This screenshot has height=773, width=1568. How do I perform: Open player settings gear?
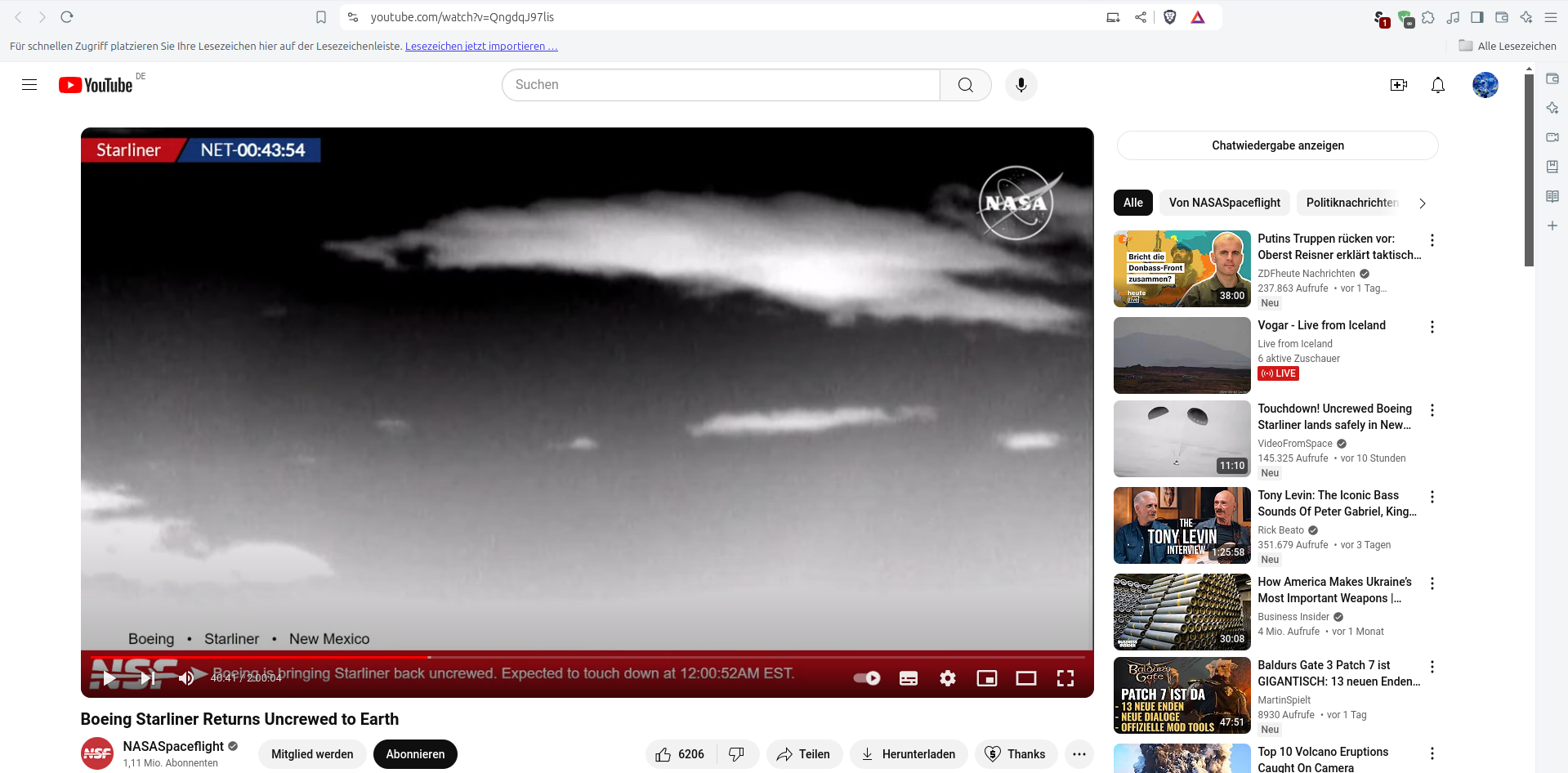click(x=948, y=678)
